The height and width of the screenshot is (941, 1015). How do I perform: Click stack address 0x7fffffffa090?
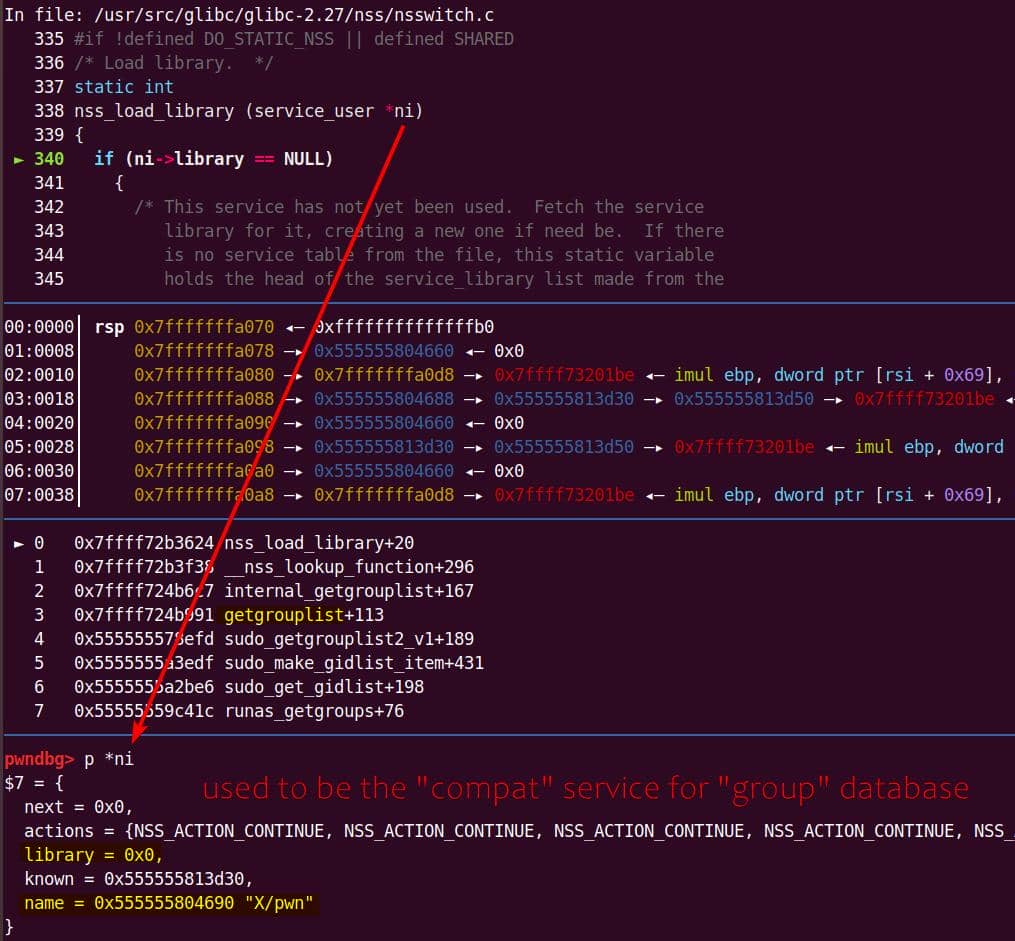coord(204,423)
